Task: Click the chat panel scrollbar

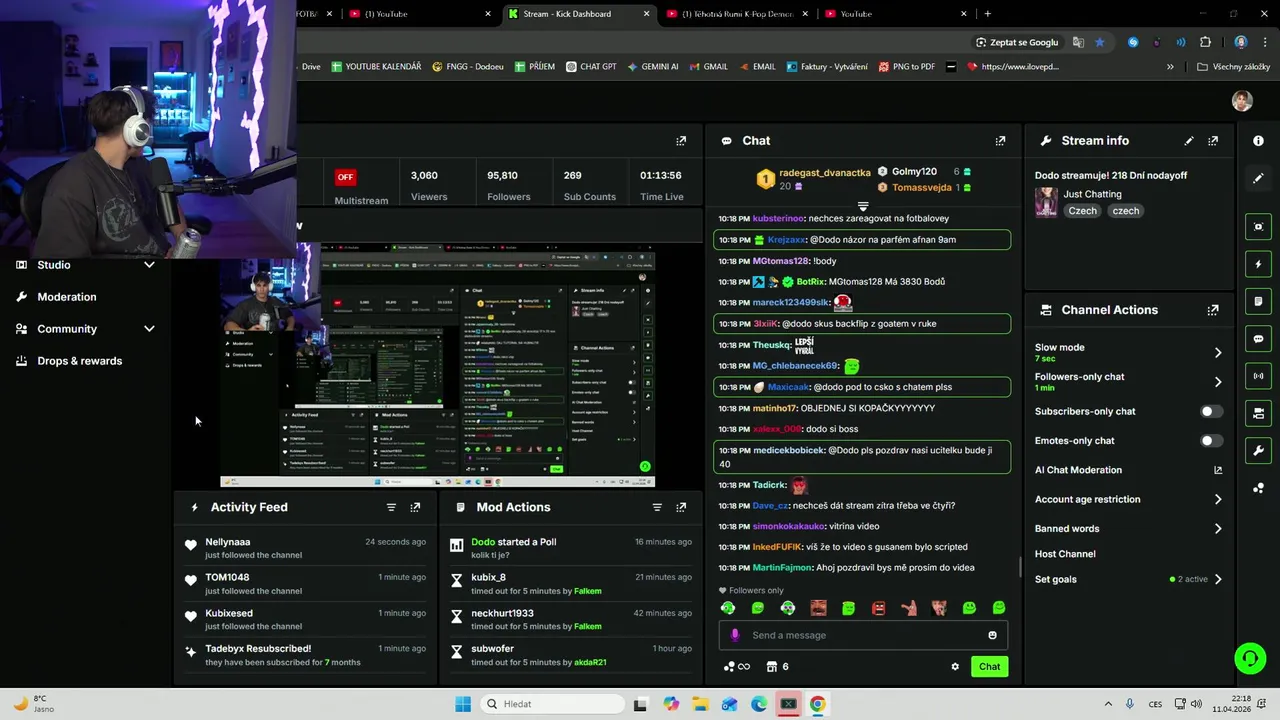Action: click(x=1020, y=567)
